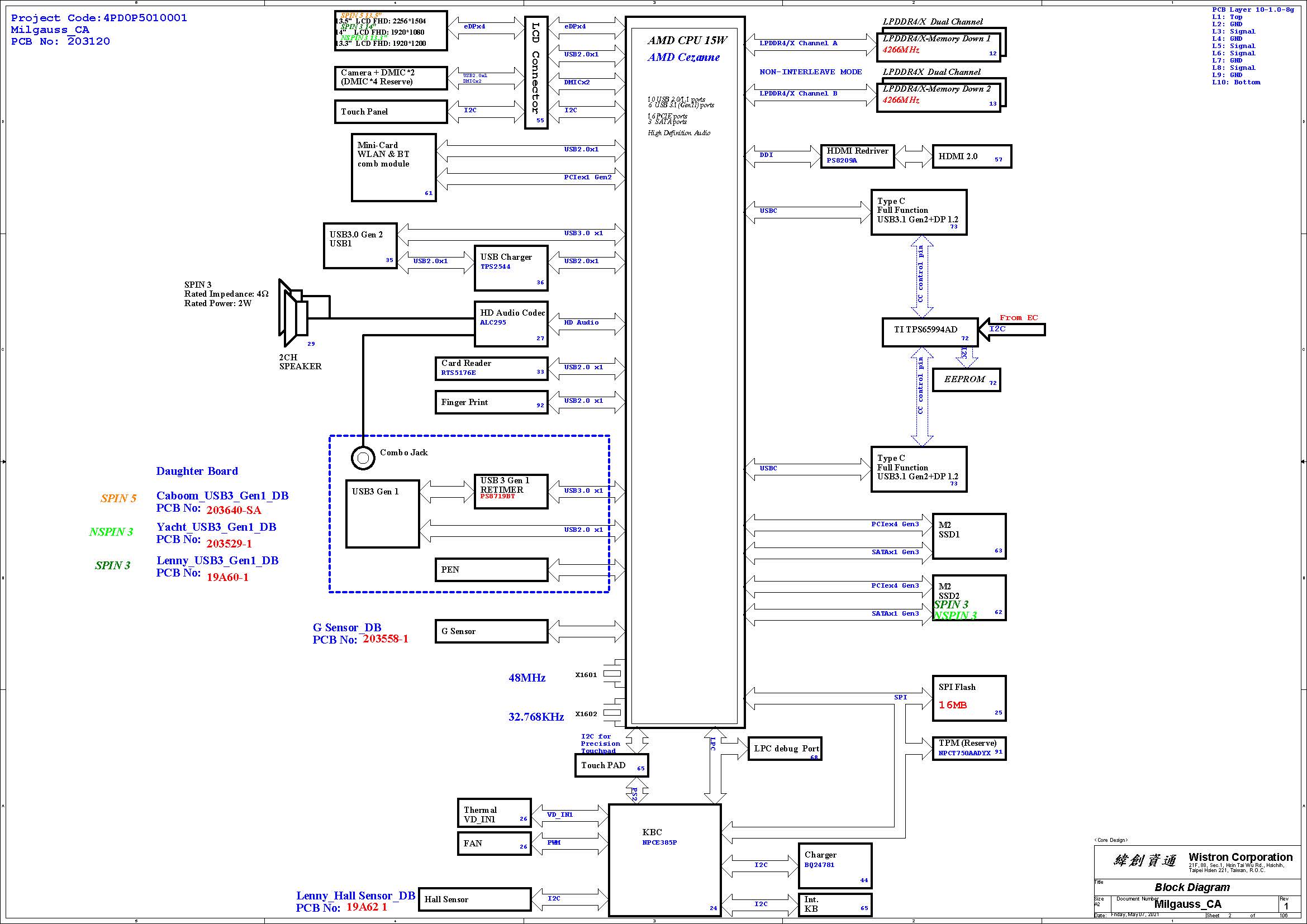Select the vertical LCD Connector block
The width and height of the screenshot is (1307, 924).
536,73
